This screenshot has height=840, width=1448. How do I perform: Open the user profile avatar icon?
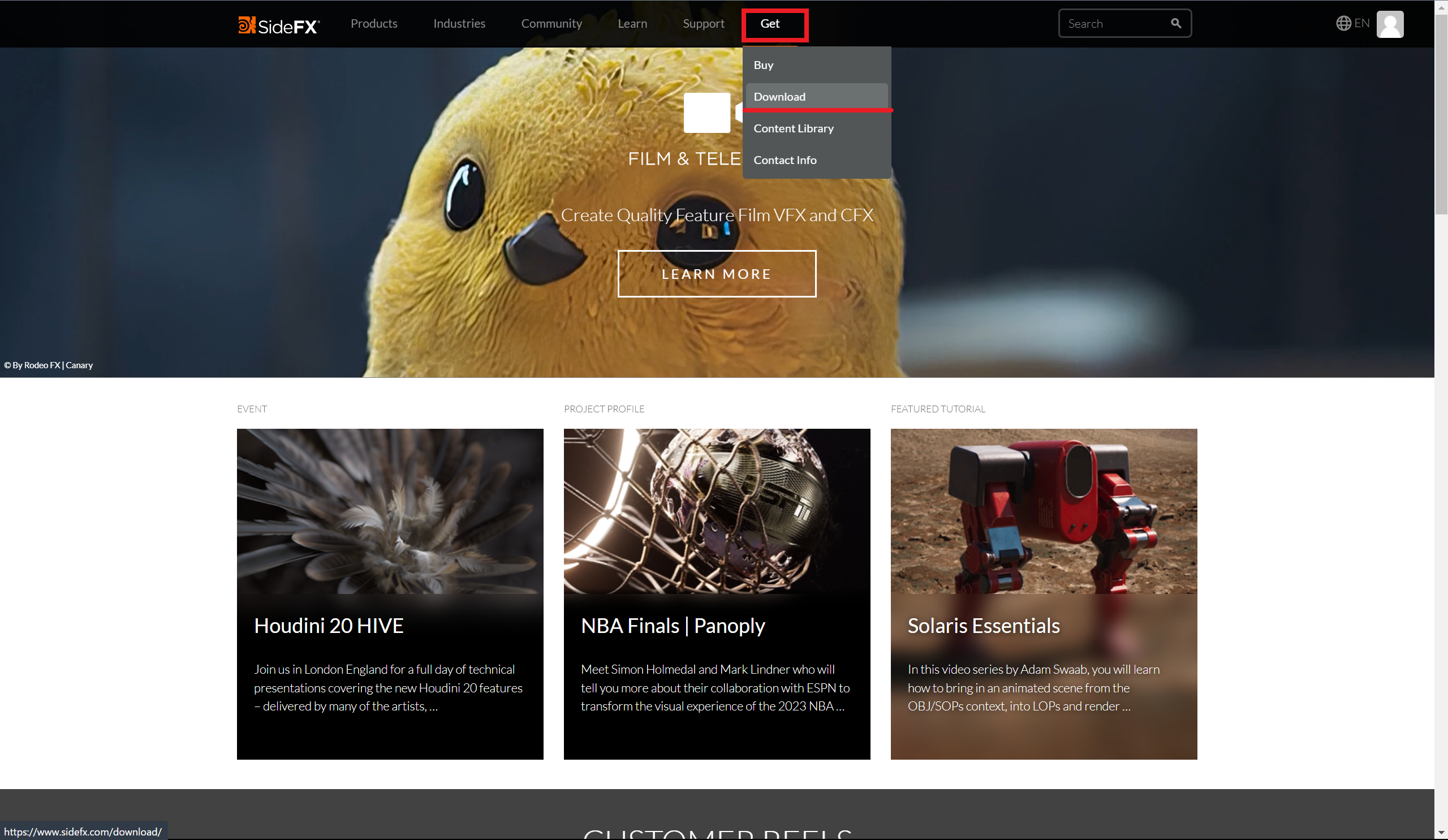[1389, 24]
